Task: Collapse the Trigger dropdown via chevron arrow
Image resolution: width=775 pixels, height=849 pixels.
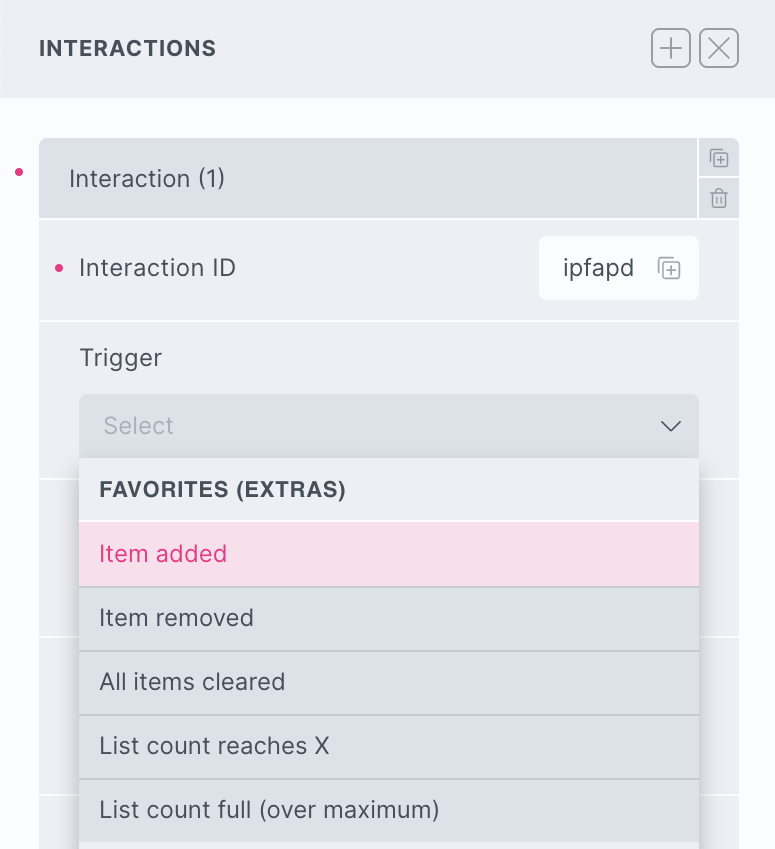Action: [670, 426]
